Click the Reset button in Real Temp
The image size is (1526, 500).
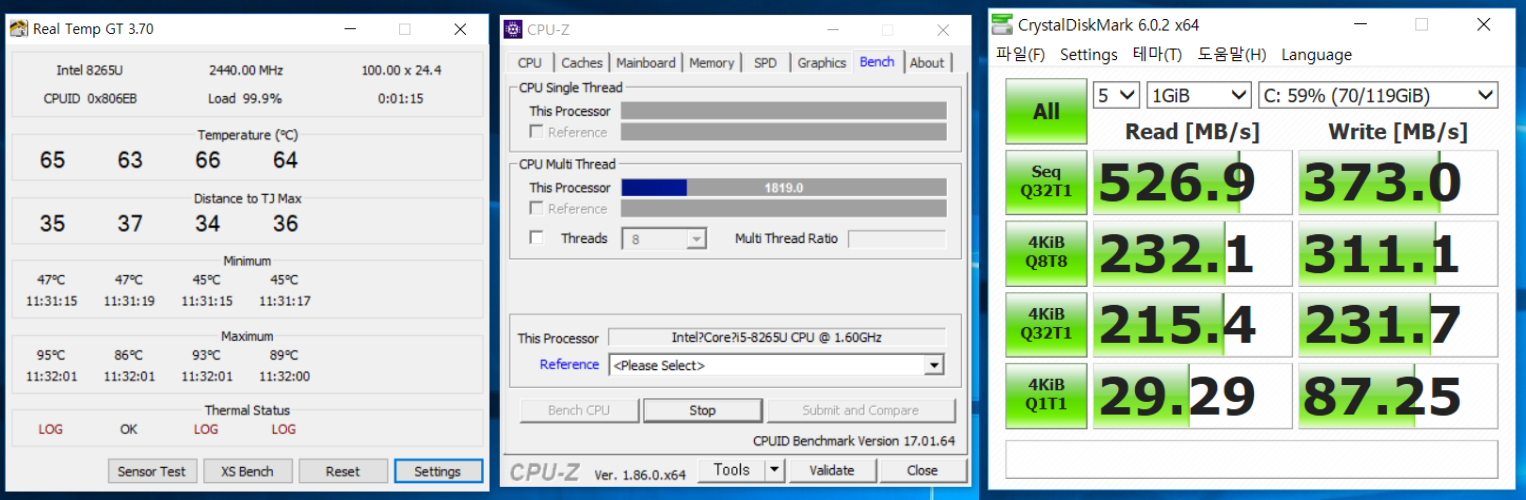(x=343, y=471)
